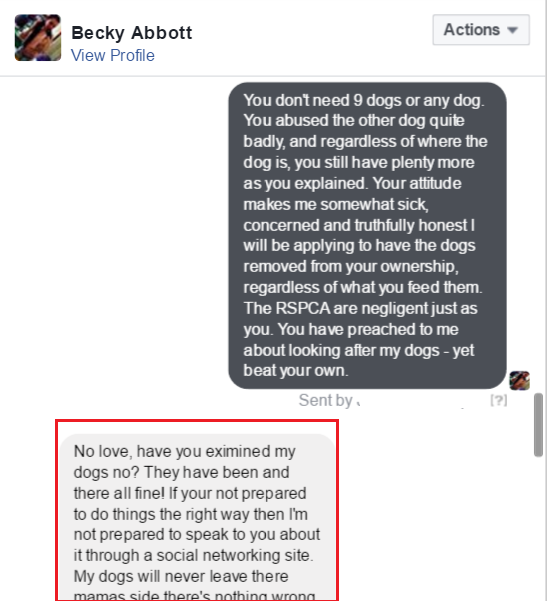Open the View Profile link
The height and width of the screenshot is (601, 547).
click(x=113, y=55)
